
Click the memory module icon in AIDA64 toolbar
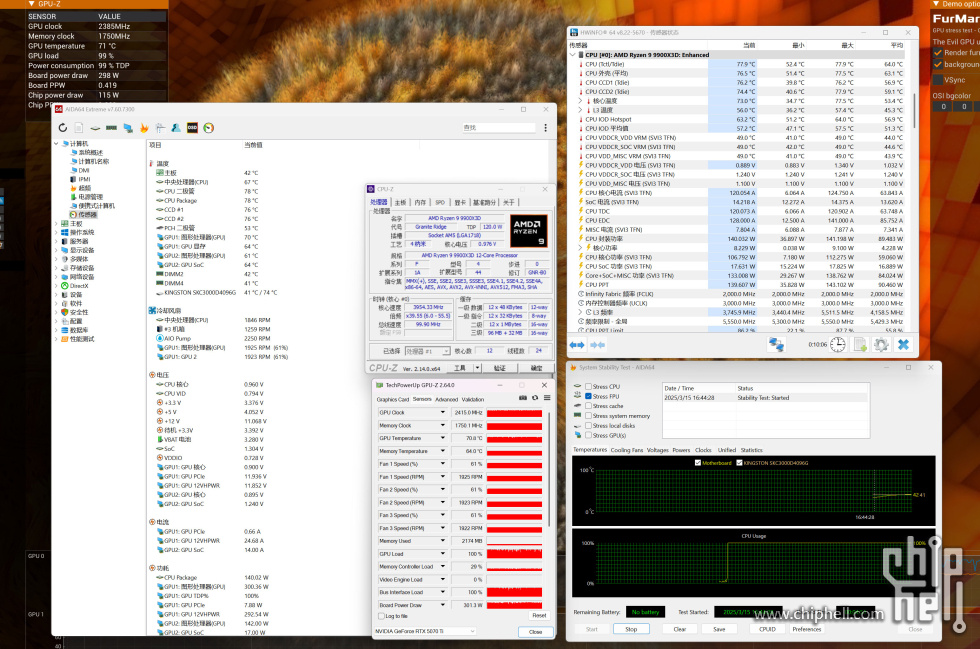(111, 128)
